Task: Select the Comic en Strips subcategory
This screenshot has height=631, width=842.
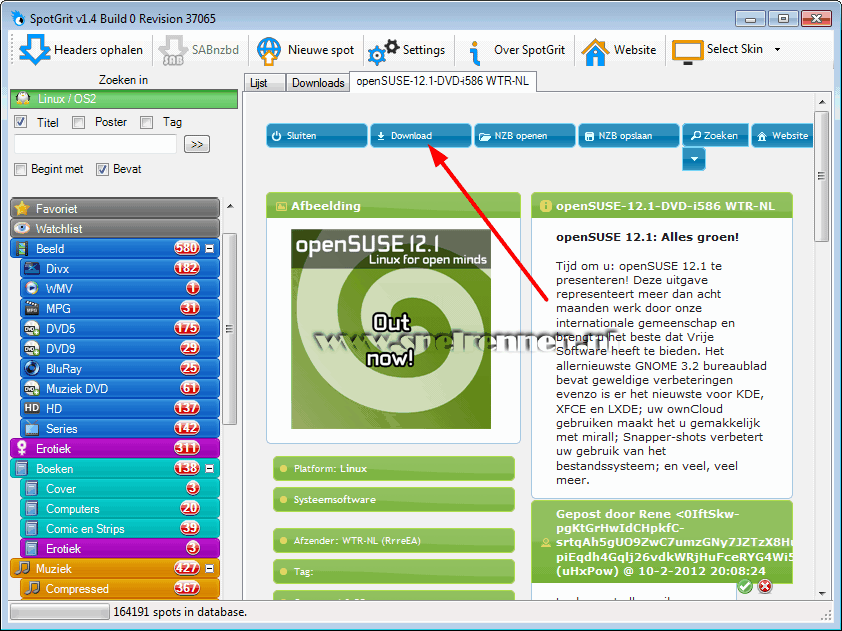Action: click(x=120, y=528)
